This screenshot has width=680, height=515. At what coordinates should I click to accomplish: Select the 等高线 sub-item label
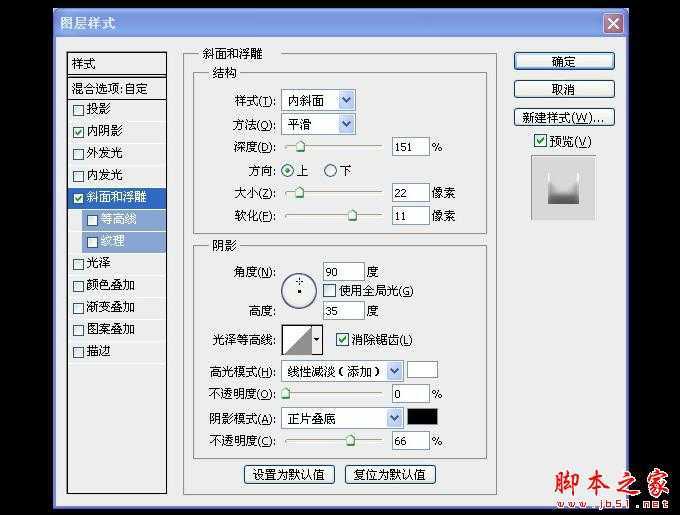click(118, 219)
